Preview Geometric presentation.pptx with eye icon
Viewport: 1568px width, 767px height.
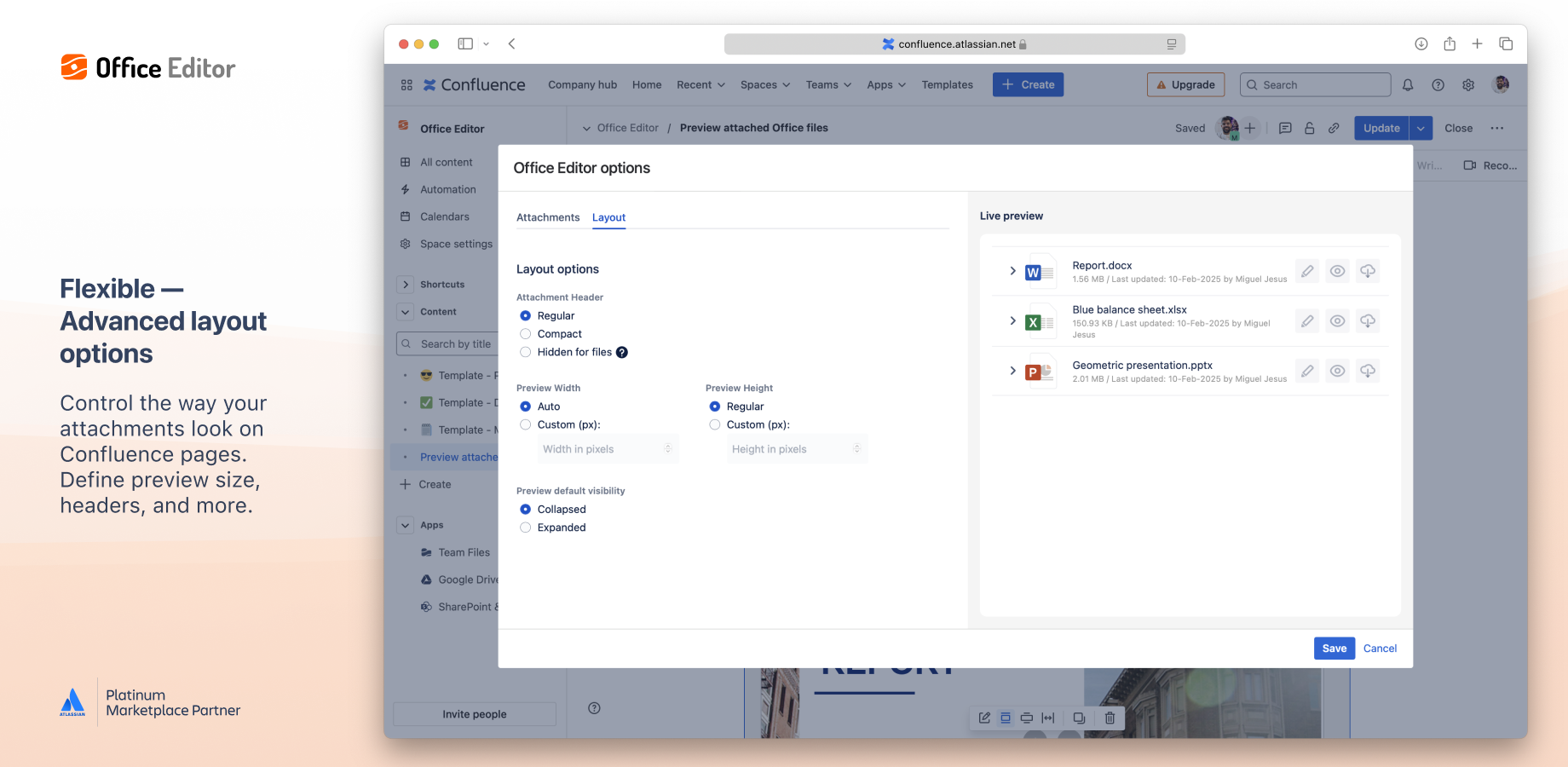click(x=1338, y=371)
